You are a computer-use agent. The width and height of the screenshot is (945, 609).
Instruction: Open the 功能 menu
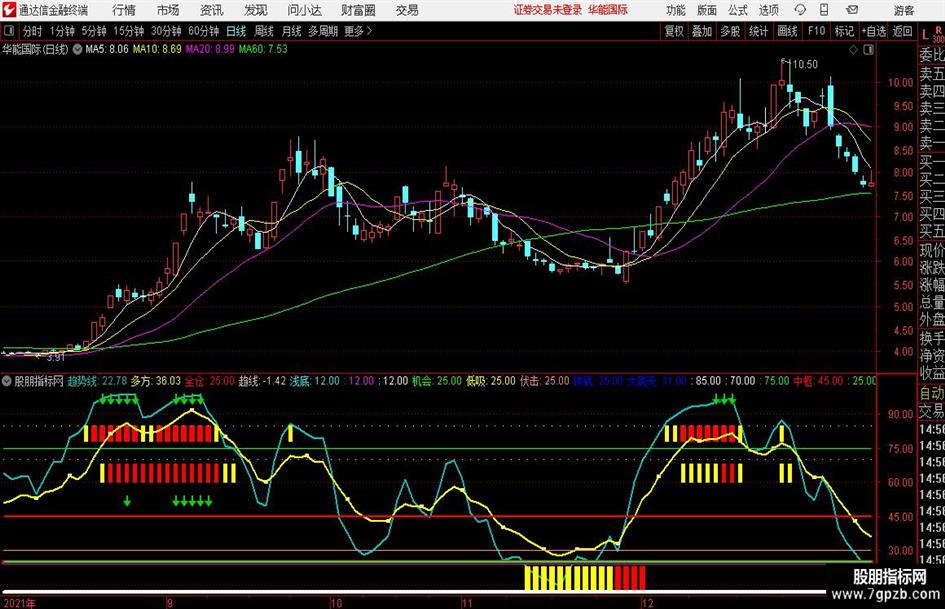pos(676,10)
